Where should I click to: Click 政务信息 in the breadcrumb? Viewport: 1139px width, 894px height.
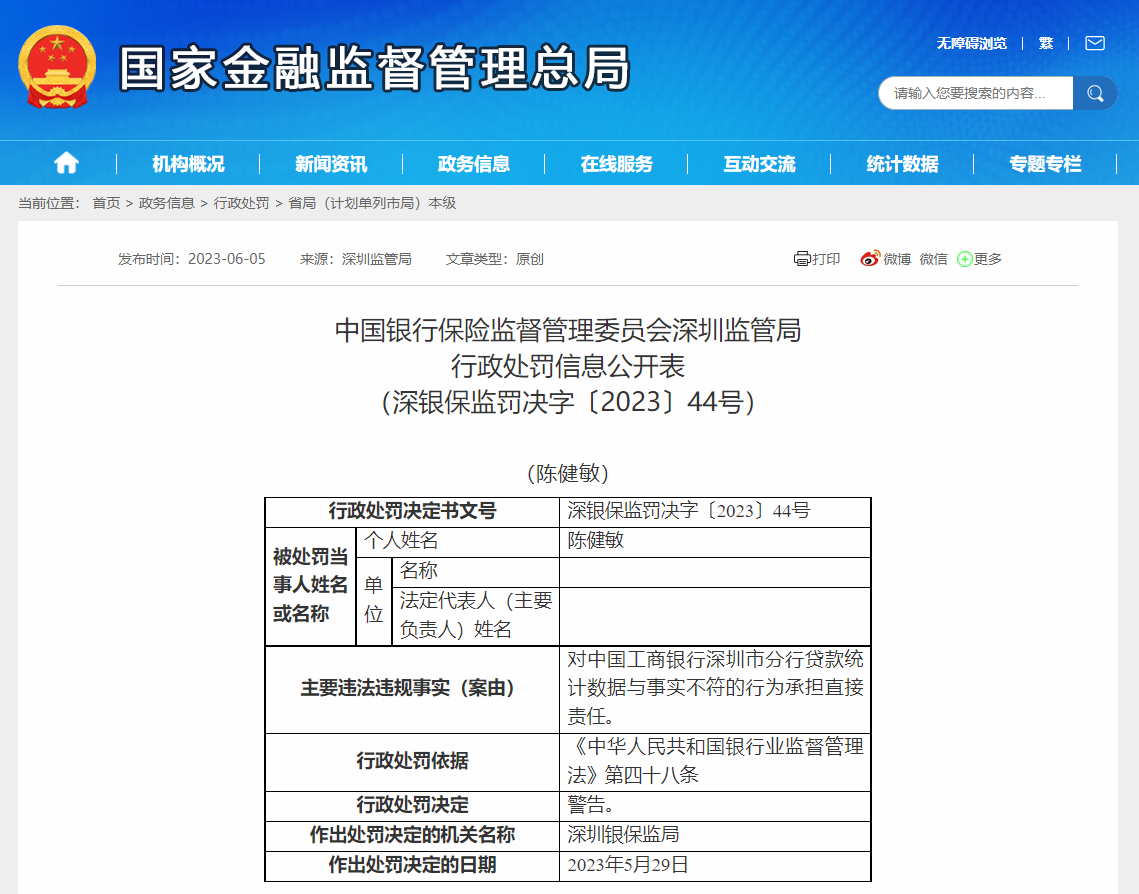pos(166,203)
